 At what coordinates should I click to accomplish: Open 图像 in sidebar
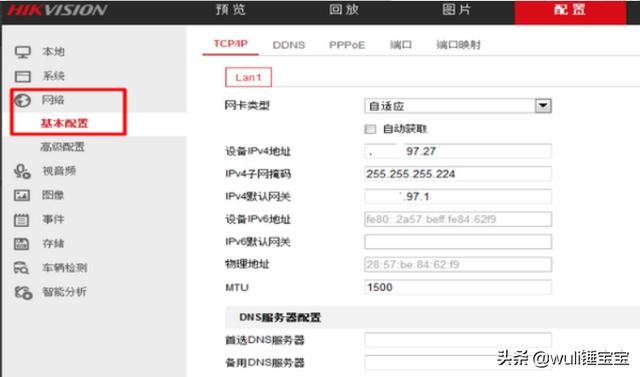click(x=53, y=195)
